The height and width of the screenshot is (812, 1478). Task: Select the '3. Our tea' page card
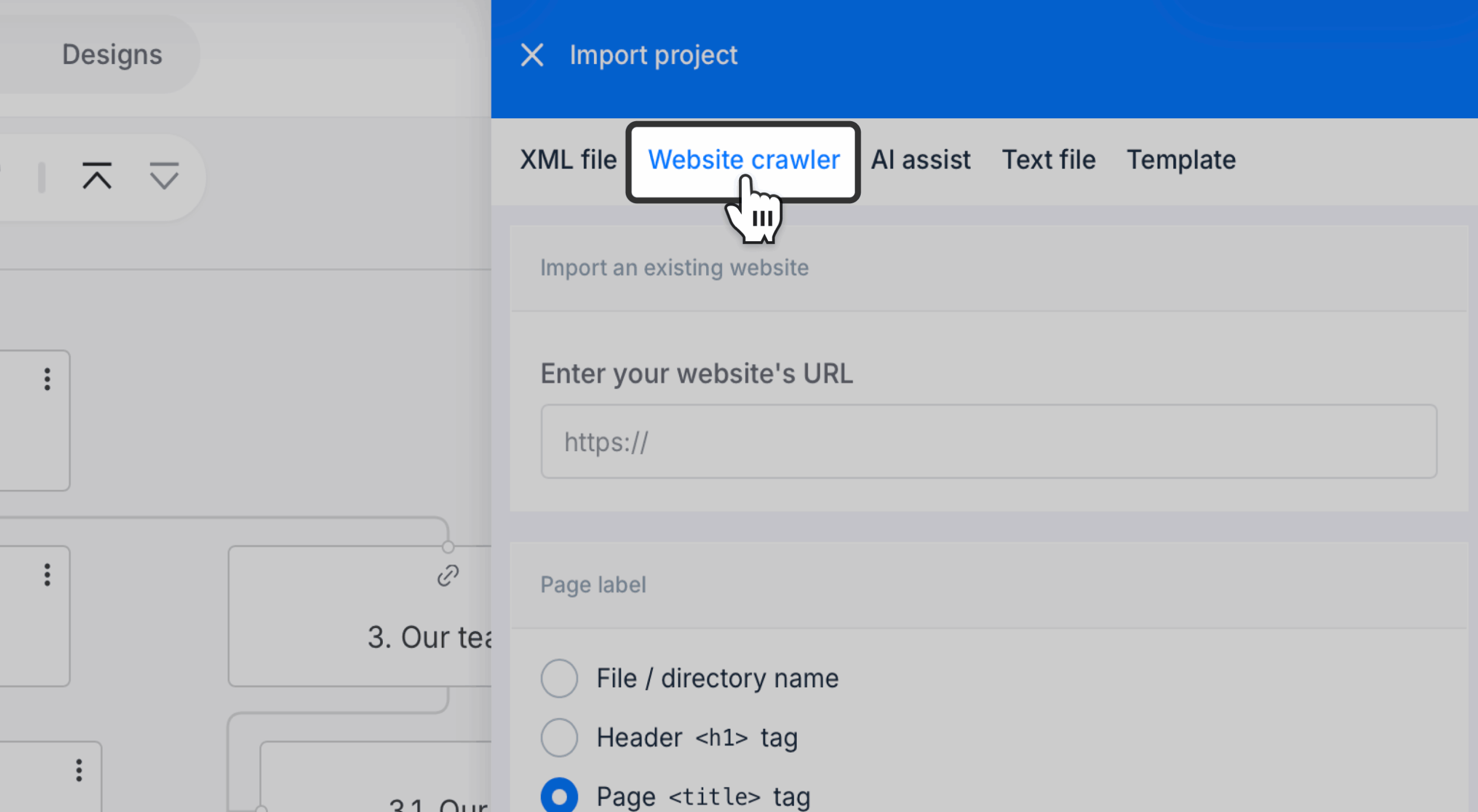click(x=360, y=616)
